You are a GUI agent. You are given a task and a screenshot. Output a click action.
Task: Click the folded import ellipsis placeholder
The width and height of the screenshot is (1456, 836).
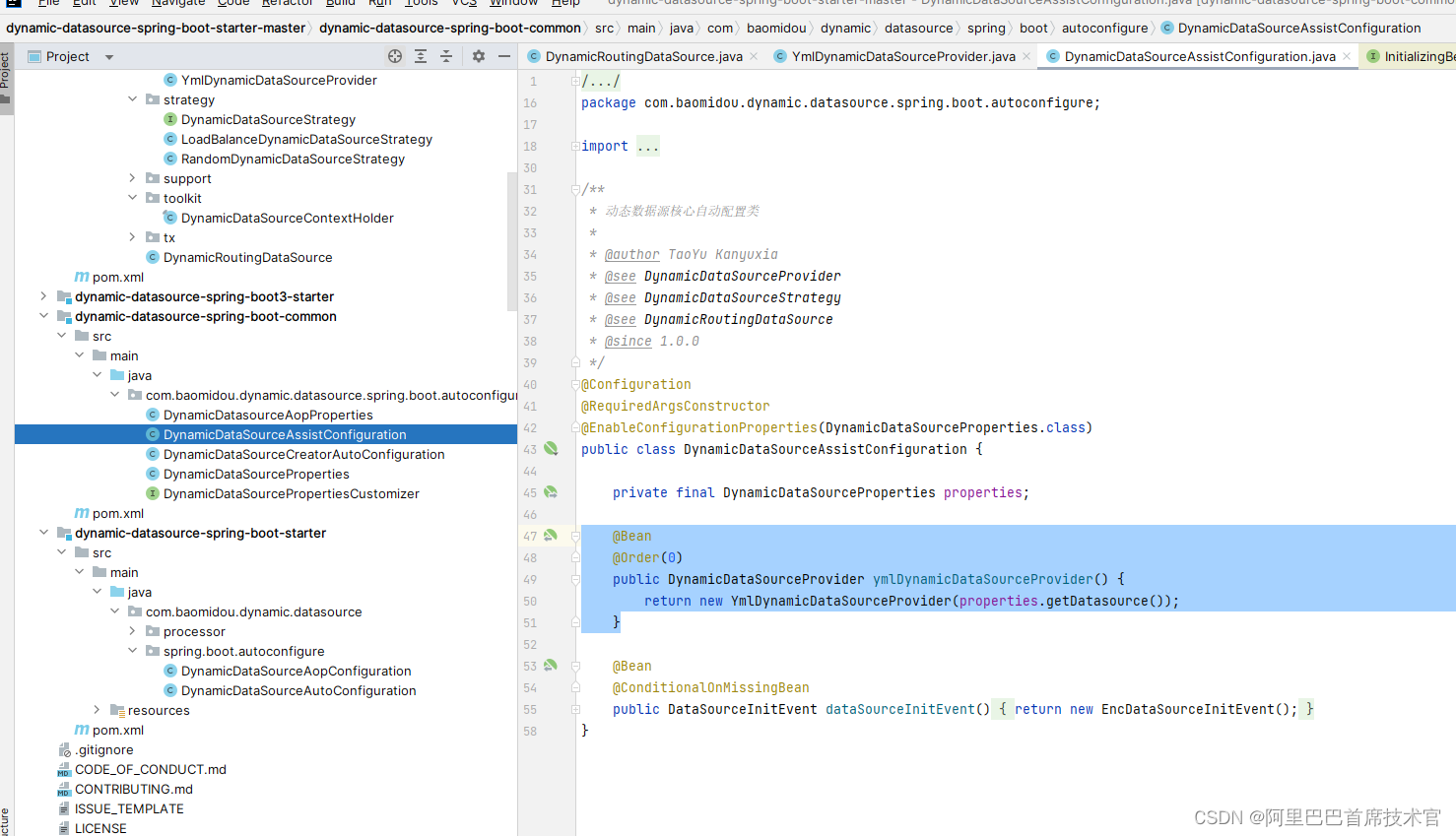point(648,146)
